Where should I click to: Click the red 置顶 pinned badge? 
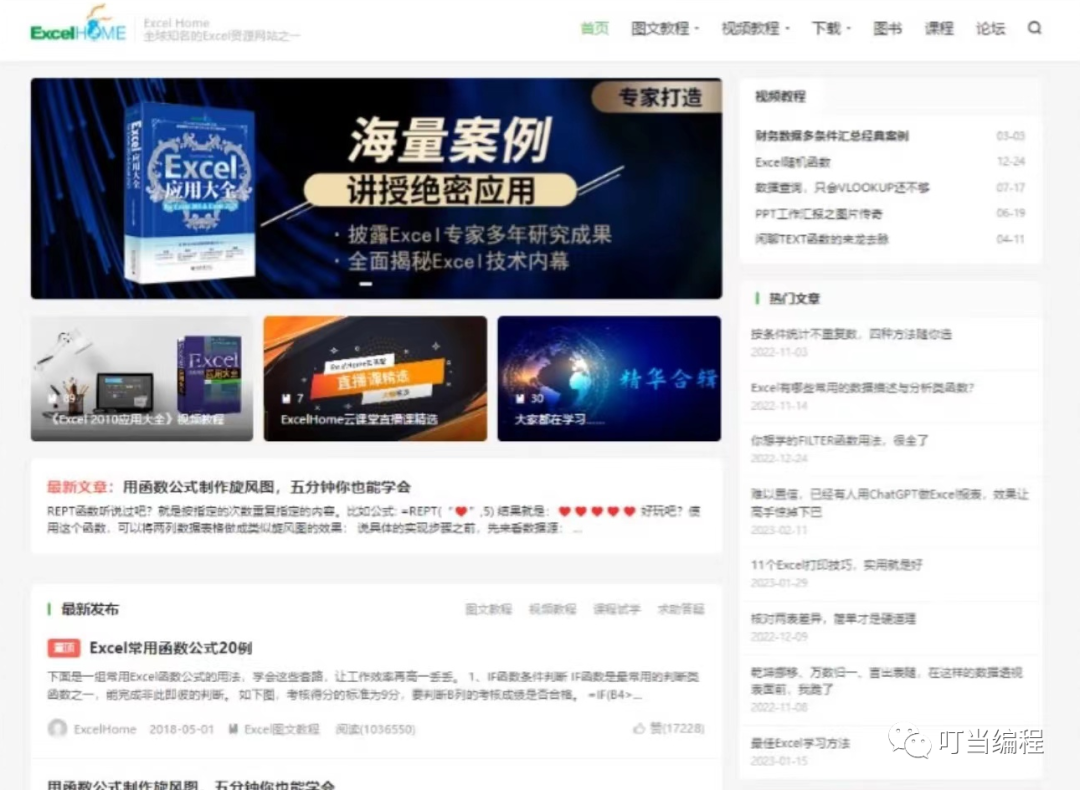click(x=63, y=648)
